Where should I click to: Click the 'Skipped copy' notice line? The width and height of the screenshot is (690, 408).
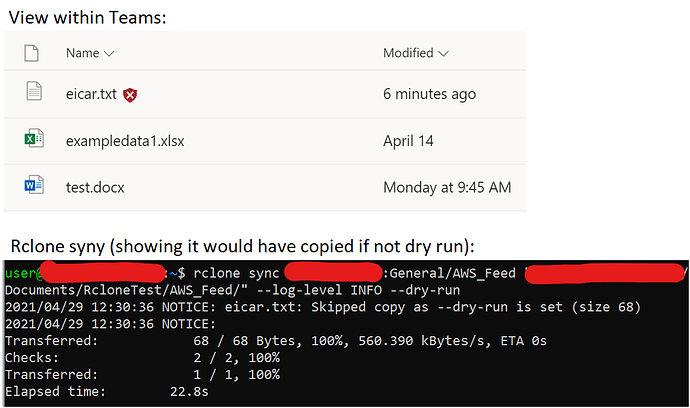[323, 307]
